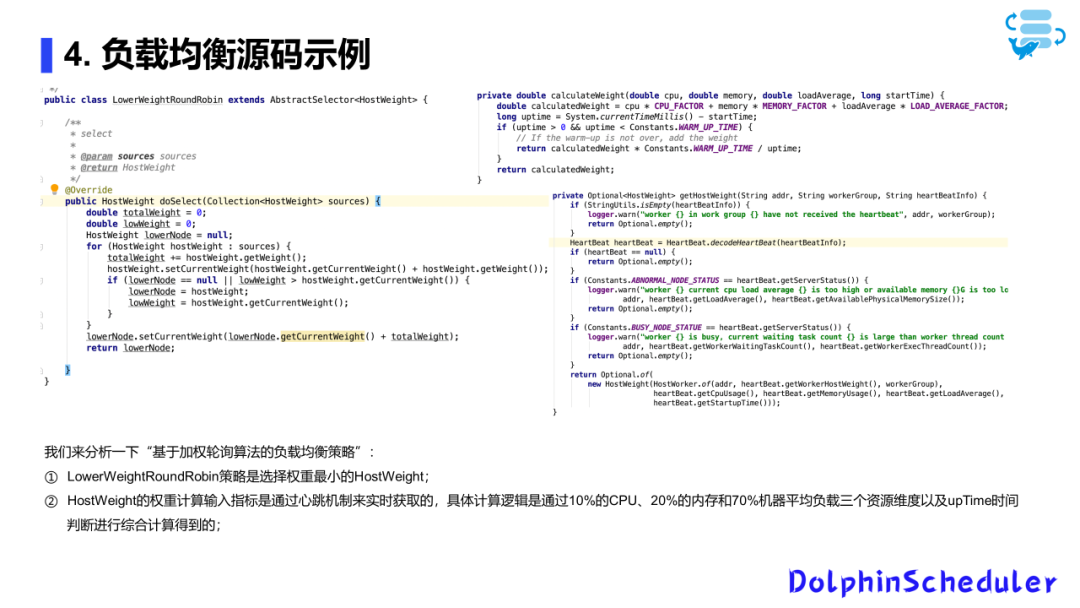Click the 'if (uptime > 0 && uptime' line

coord(625,127)
